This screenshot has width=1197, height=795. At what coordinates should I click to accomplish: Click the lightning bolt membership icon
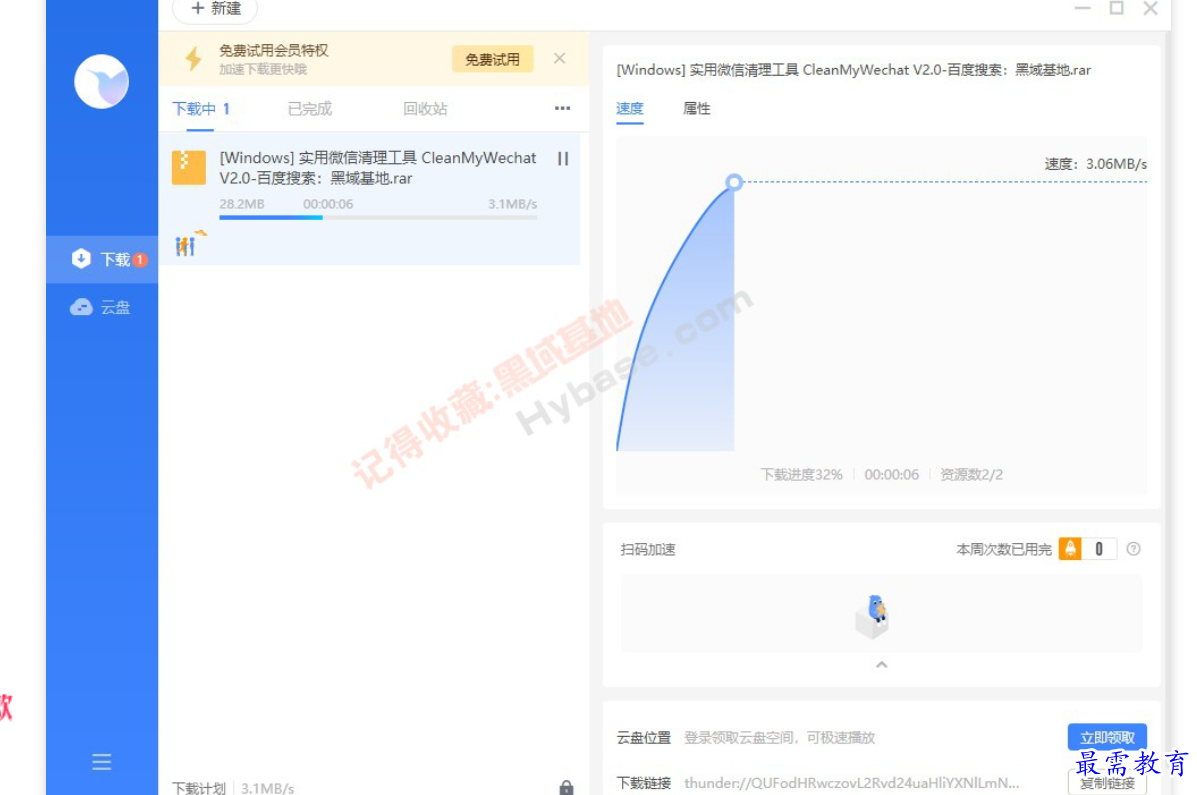(x=193, y=59)
